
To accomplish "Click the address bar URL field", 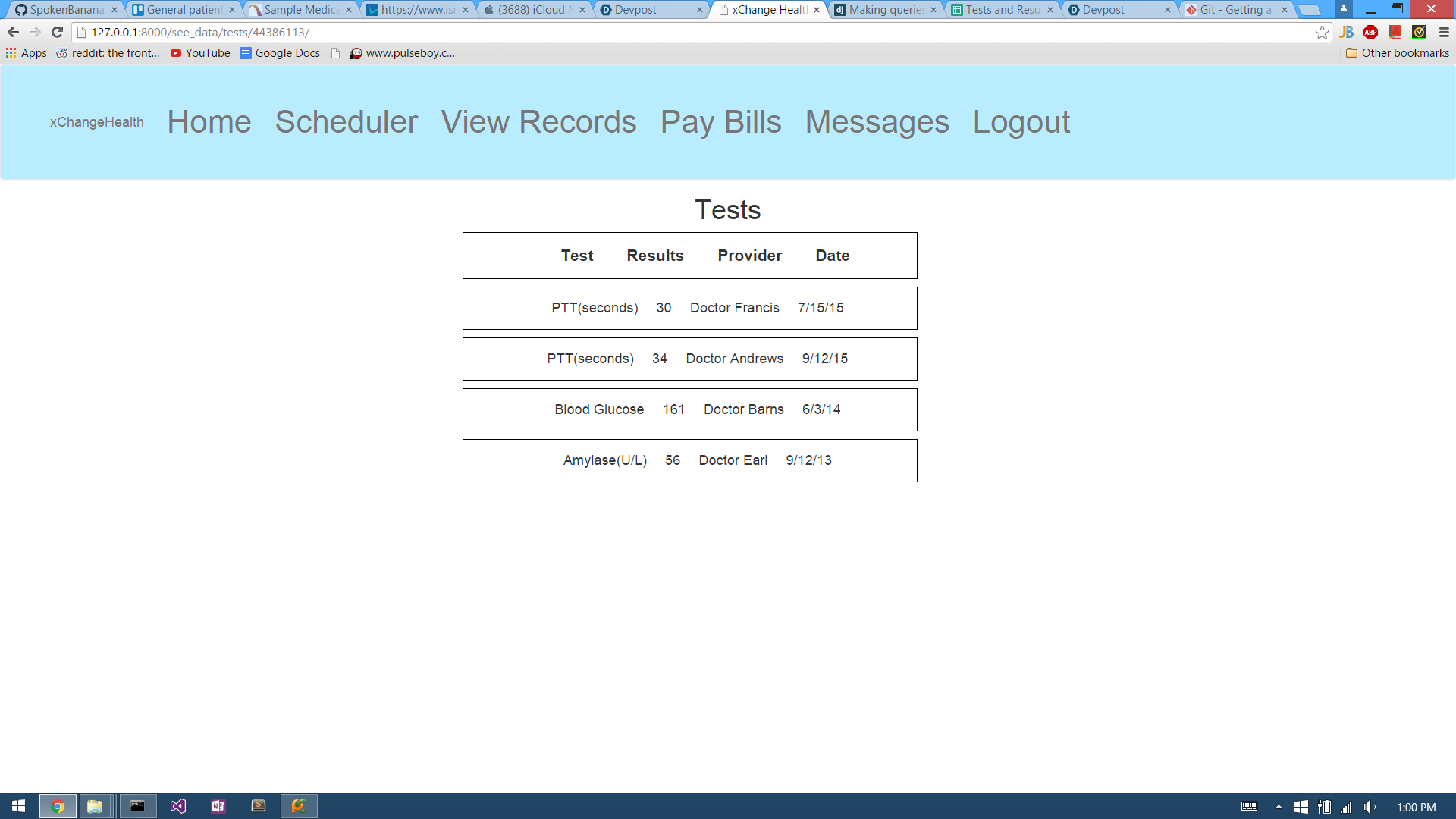I will [x=607, y=32].
